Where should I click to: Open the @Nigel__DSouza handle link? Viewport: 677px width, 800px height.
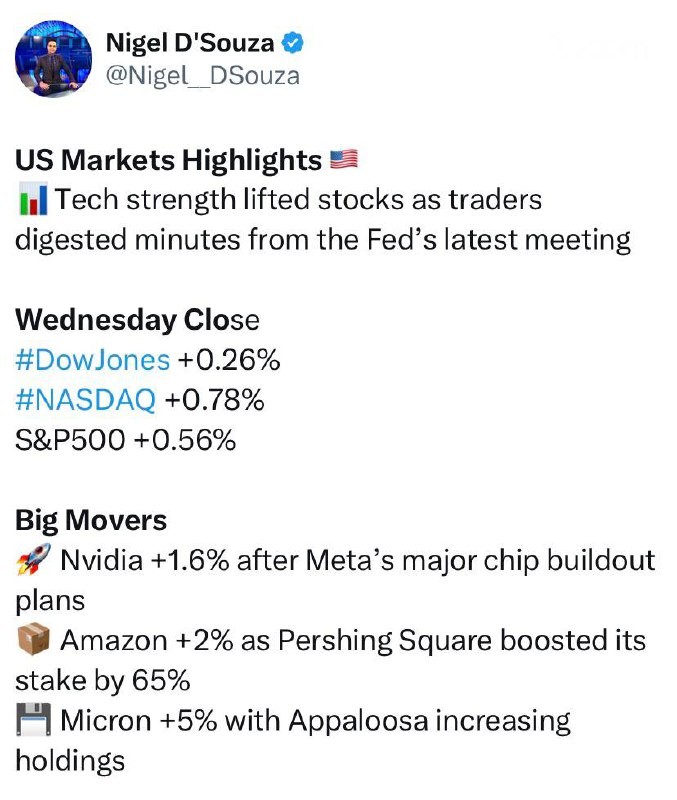click(x=202, y=75)
